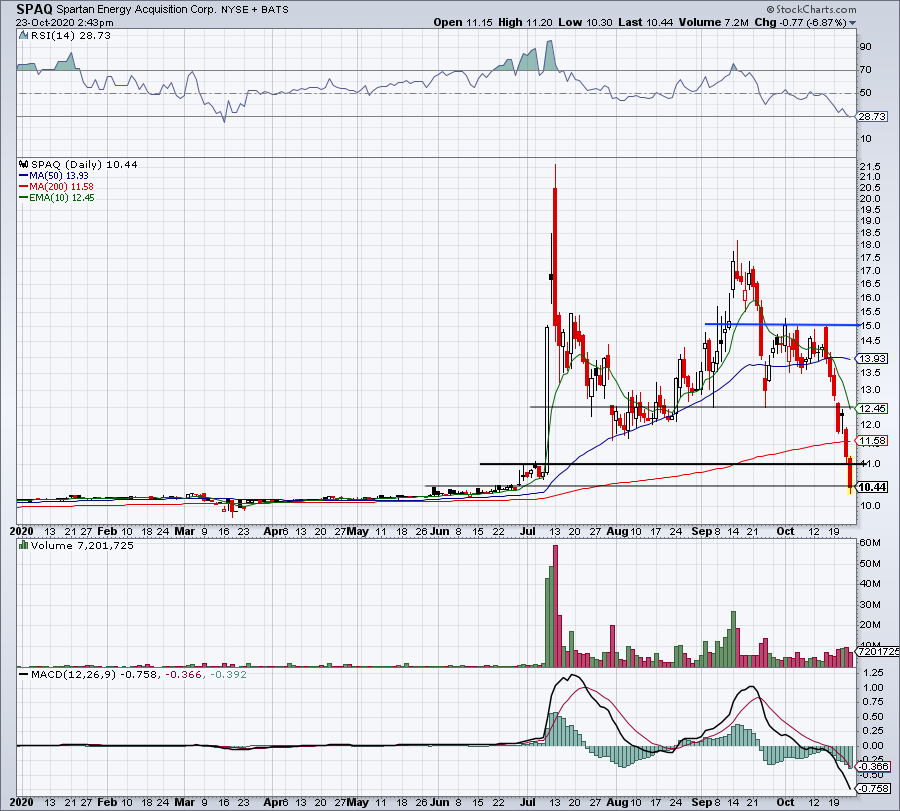Click the -0.392 histogram value in MACD header
Viewport: 900px width, 811px height.
coord(228,674)
